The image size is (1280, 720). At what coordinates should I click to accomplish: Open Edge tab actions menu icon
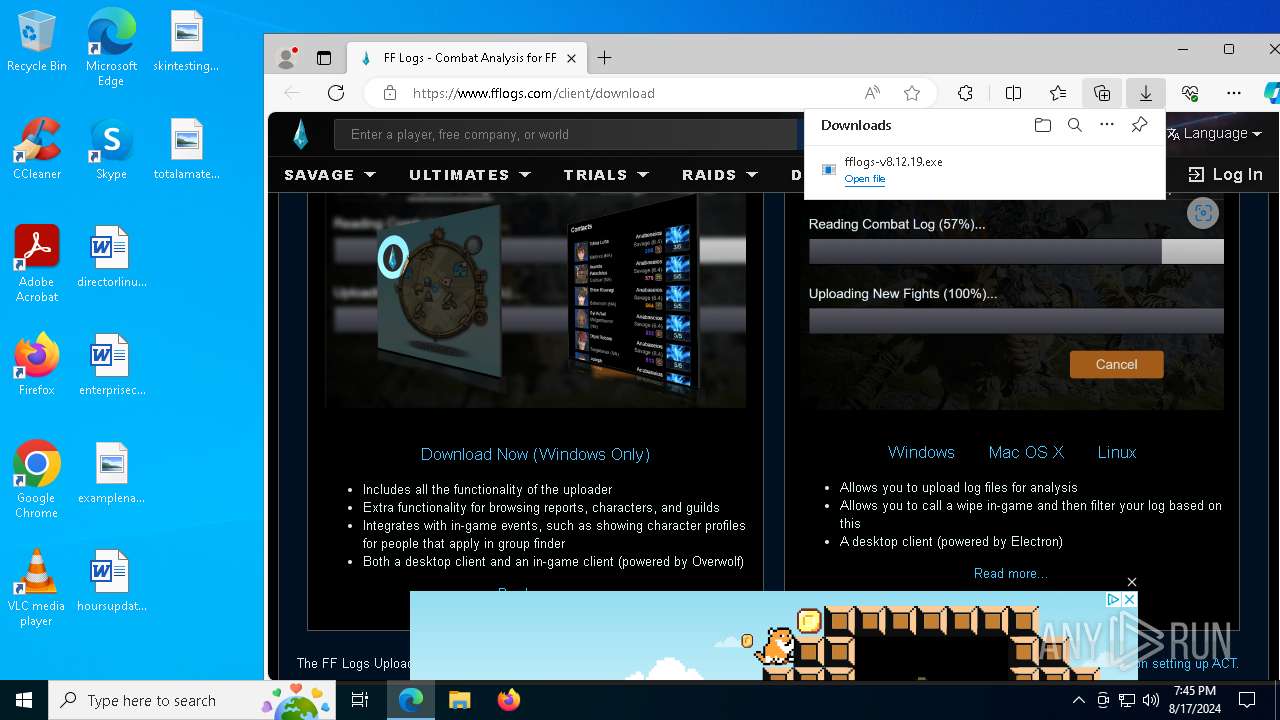click(324, 58)
